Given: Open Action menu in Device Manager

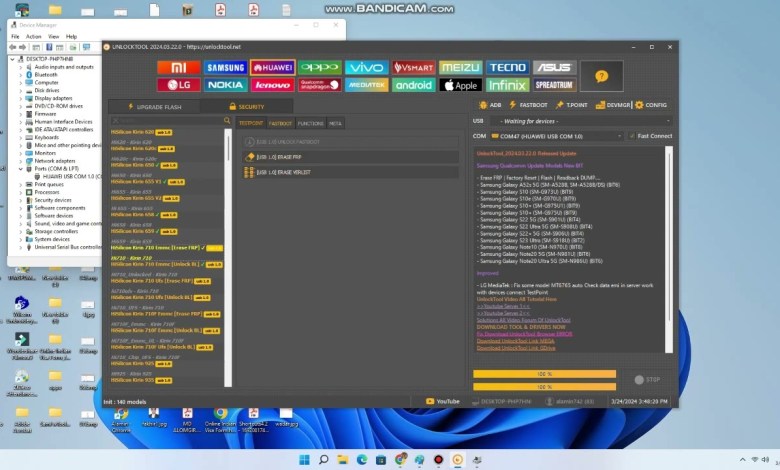Looking at the screenshot, I should pyautogui.click(x=33, y=36).
